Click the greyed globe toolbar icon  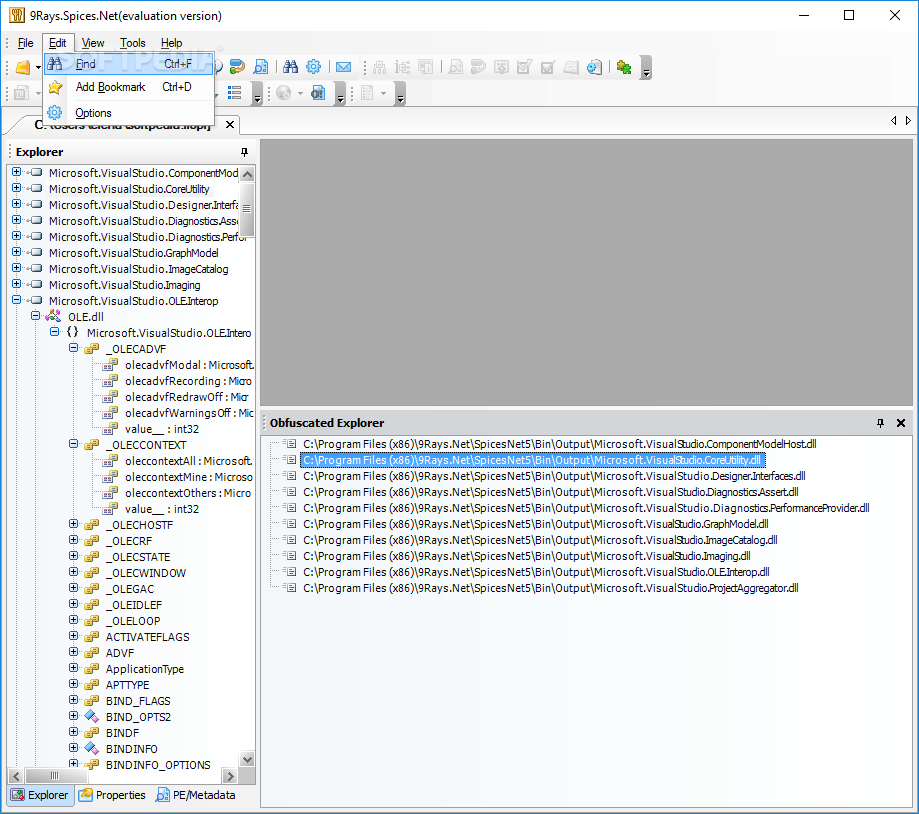pos(284,93)
